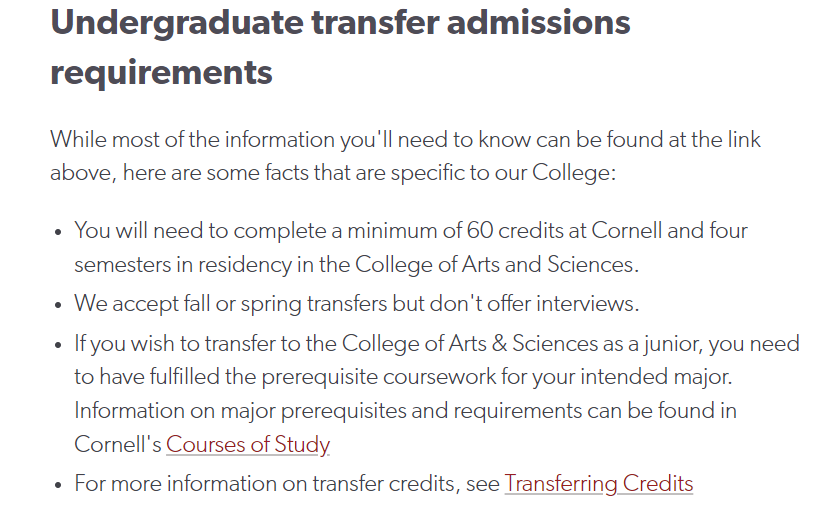Click the text 'specific to our College:'
Image resolution: width=828 pixels, height=519 pixels.
point(503,173)
